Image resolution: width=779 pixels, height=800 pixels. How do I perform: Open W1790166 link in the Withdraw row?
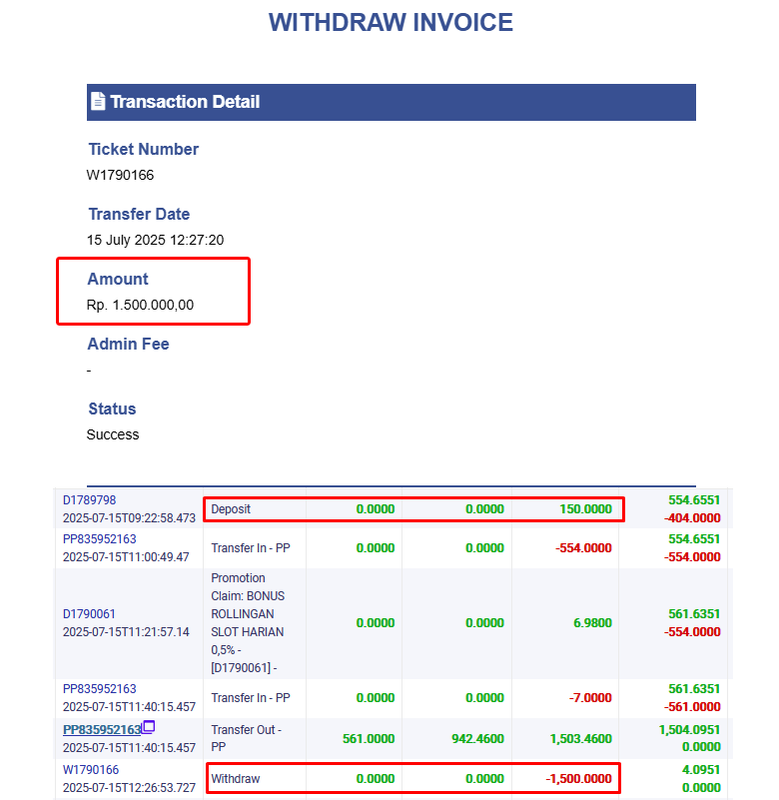point(91,769)
